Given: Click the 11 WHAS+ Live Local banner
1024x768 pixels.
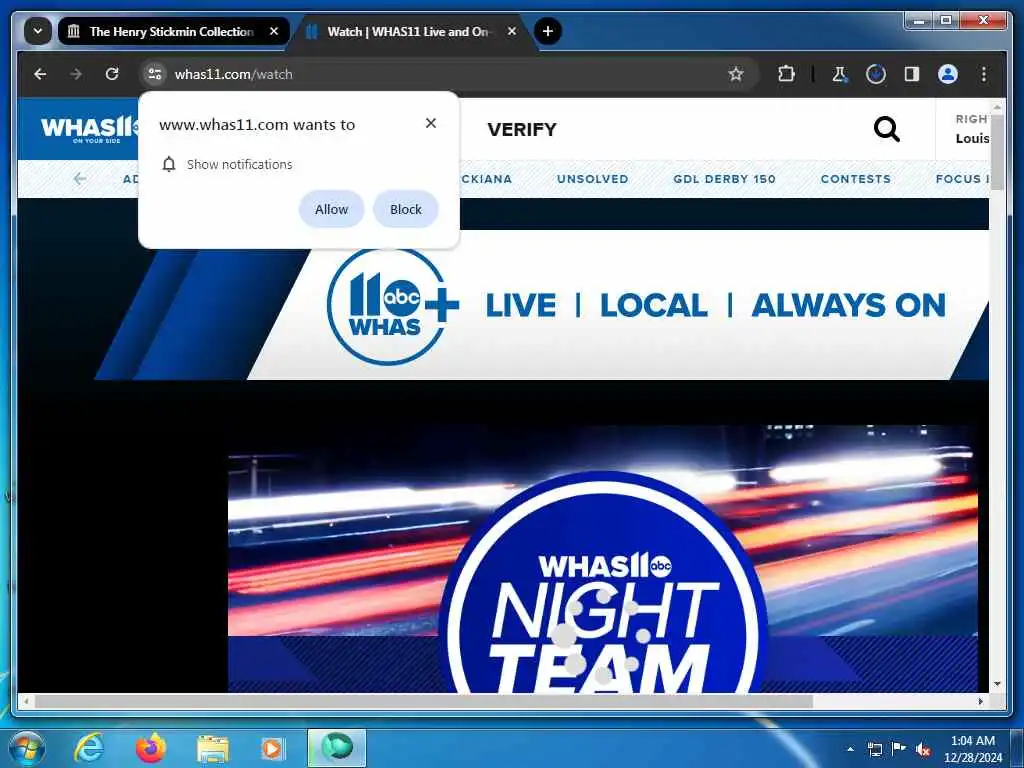Looking at the screenshot, I should [x=542, y=305].
